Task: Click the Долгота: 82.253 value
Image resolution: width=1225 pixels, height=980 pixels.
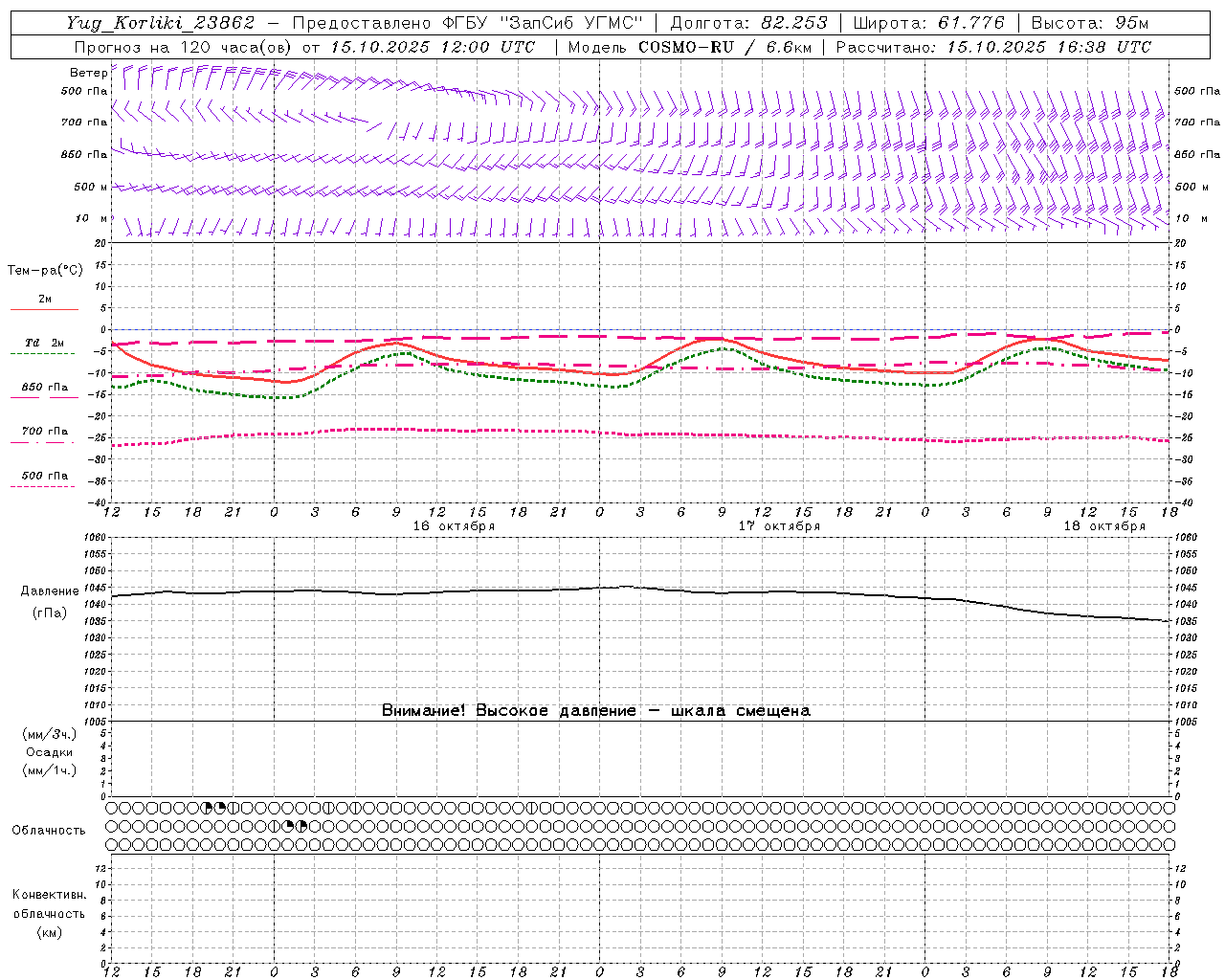Action: pos(749,23)
